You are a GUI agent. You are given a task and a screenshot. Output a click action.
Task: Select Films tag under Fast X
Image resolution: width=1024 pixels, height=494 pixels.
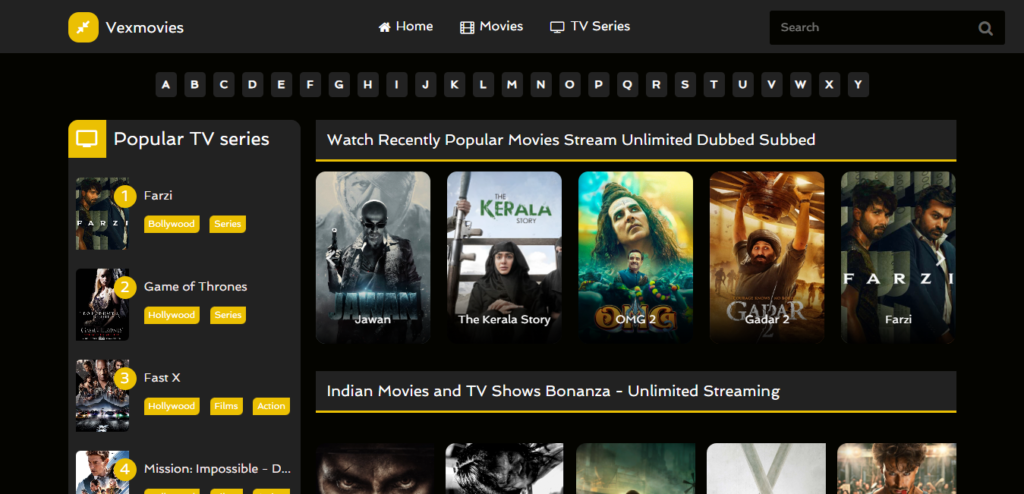(x=227, y=406)
